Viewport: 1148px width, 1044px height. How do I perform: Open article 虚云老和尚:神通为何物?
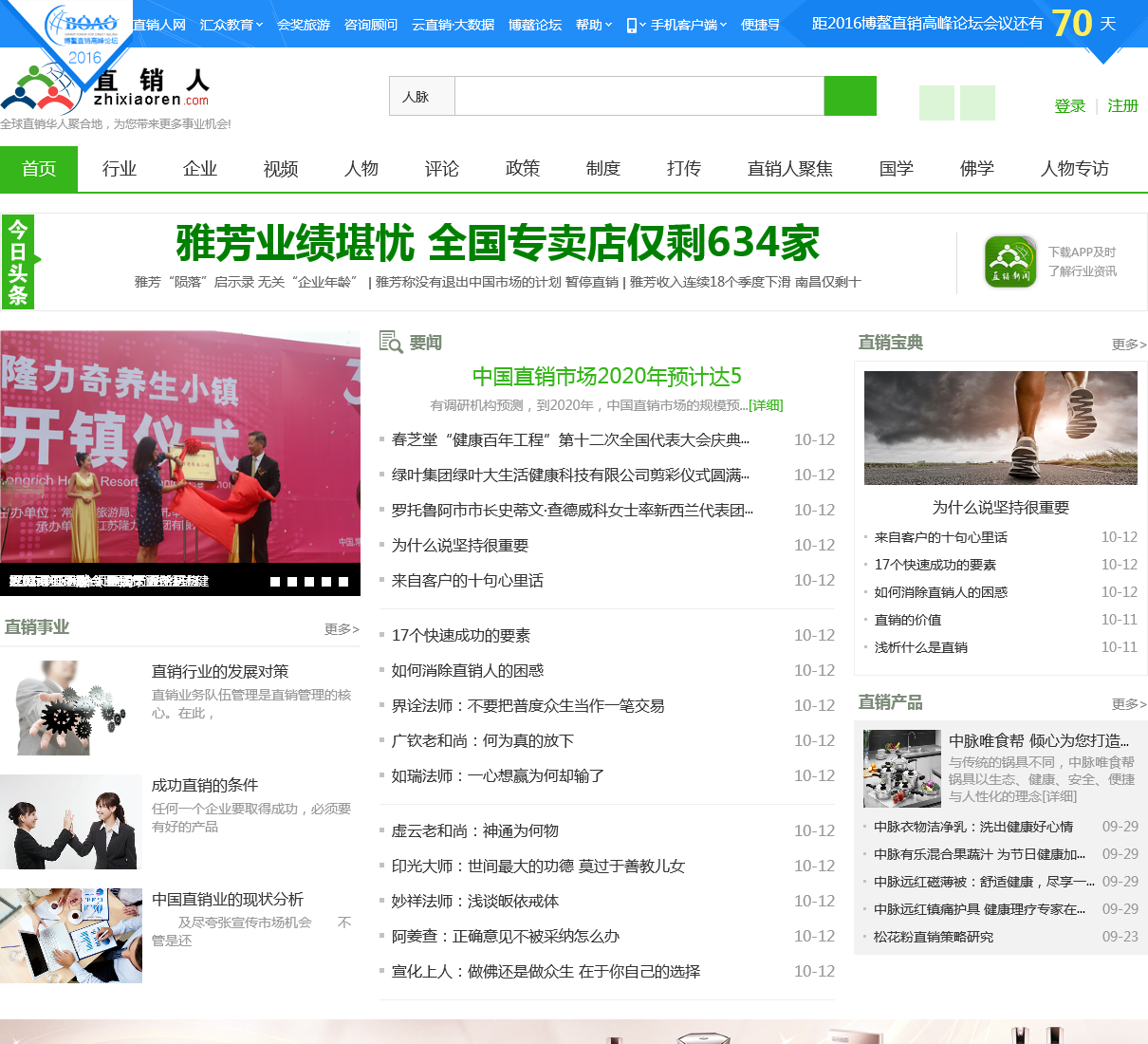pos(475,830)
